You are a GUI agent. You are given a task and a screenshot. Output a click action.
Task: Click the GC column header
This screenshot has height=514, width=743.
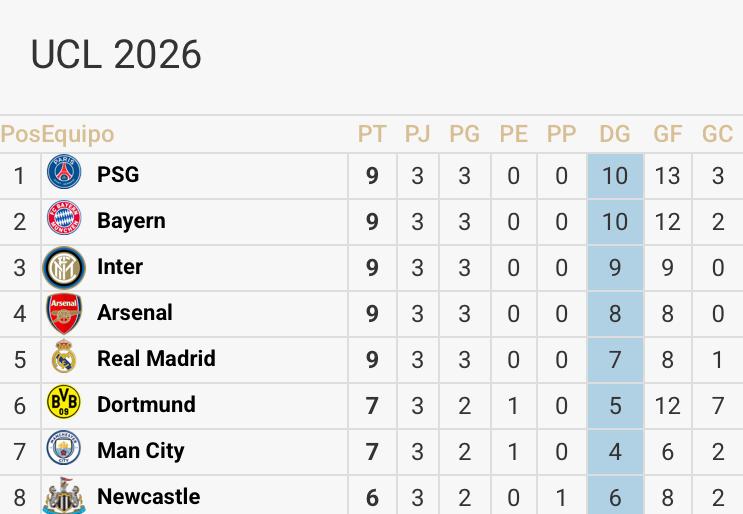[717, 134]
